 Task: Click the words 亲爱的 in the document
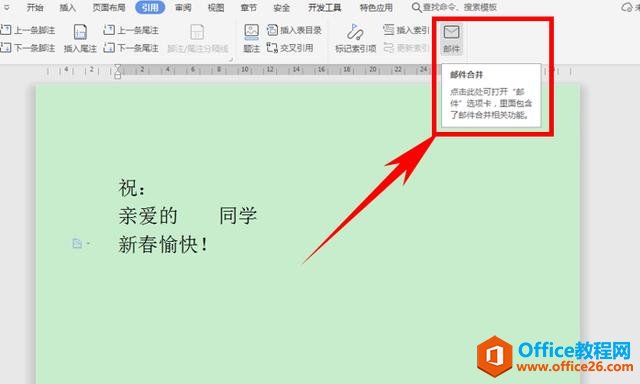click(x=148, y=216)
